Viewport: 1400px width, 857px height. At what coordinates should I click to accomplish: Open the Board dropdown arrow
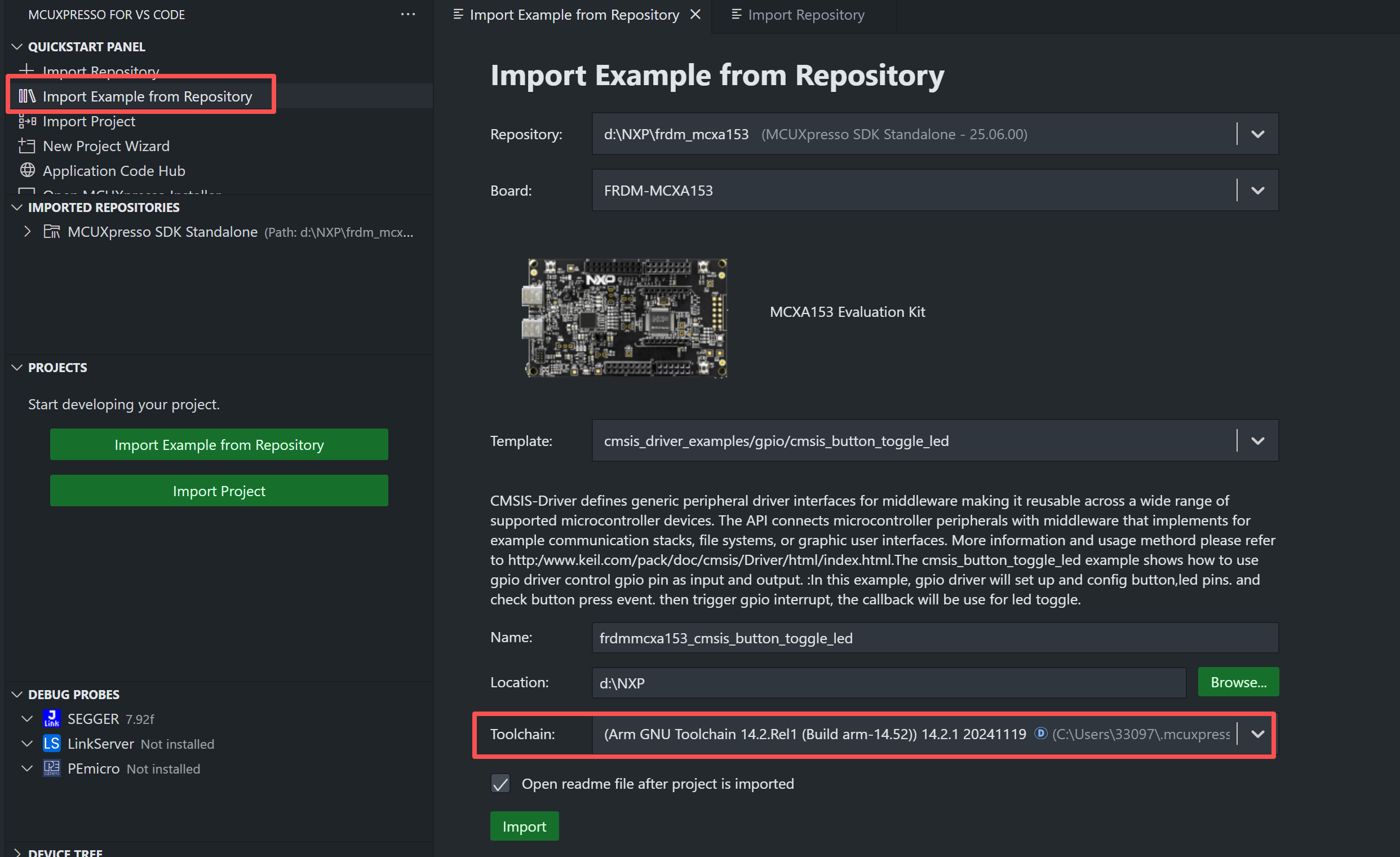click(x=1257, y=191)
